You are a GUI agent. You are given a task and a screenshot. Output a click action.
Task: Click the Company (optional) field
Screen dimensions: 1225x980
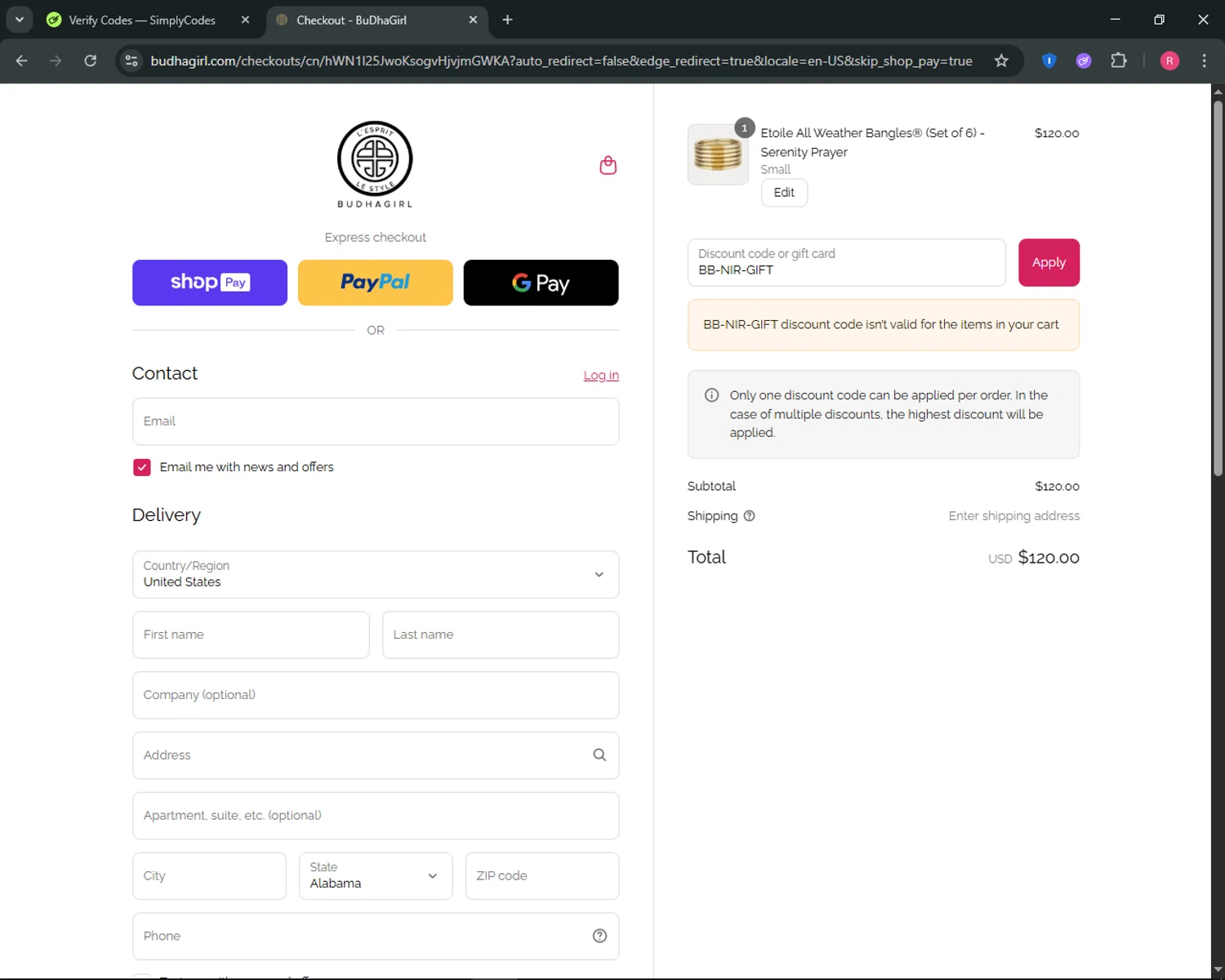[x=376, y=695]
